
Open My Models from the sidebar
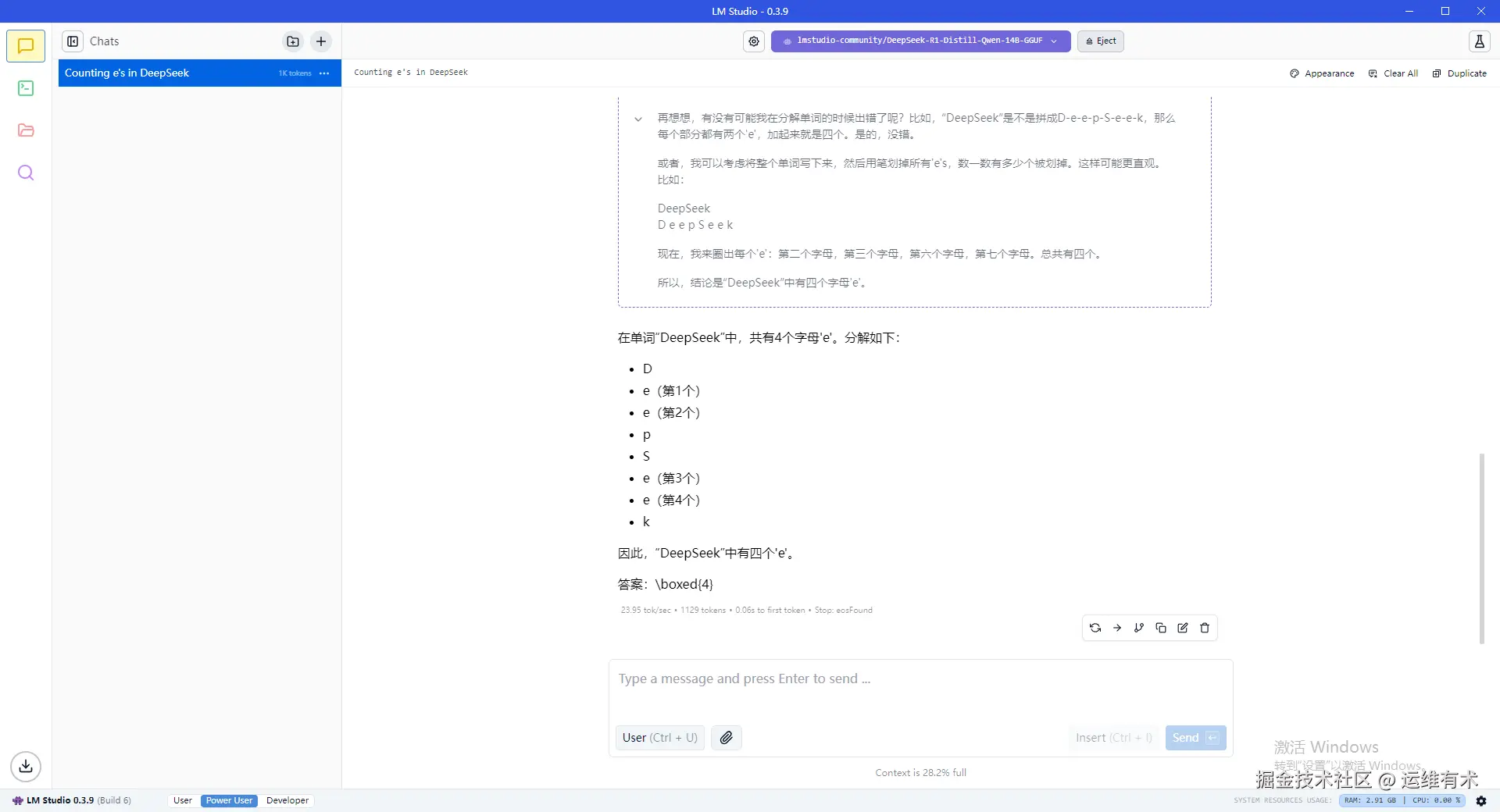26,130
